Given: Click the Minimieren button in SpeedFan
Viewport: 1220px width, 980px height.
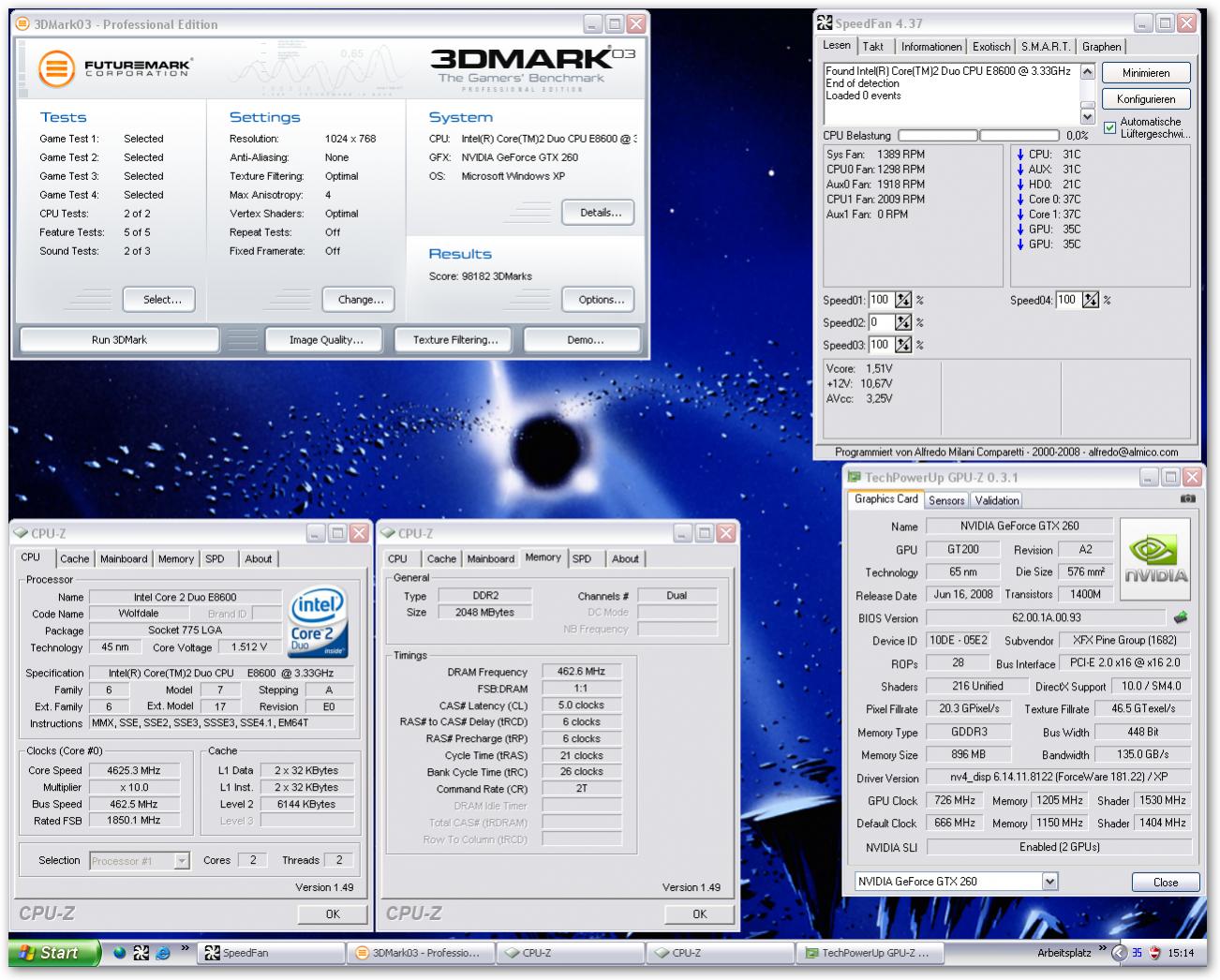Looking at the screenshot, I should tap(1145, 72).
